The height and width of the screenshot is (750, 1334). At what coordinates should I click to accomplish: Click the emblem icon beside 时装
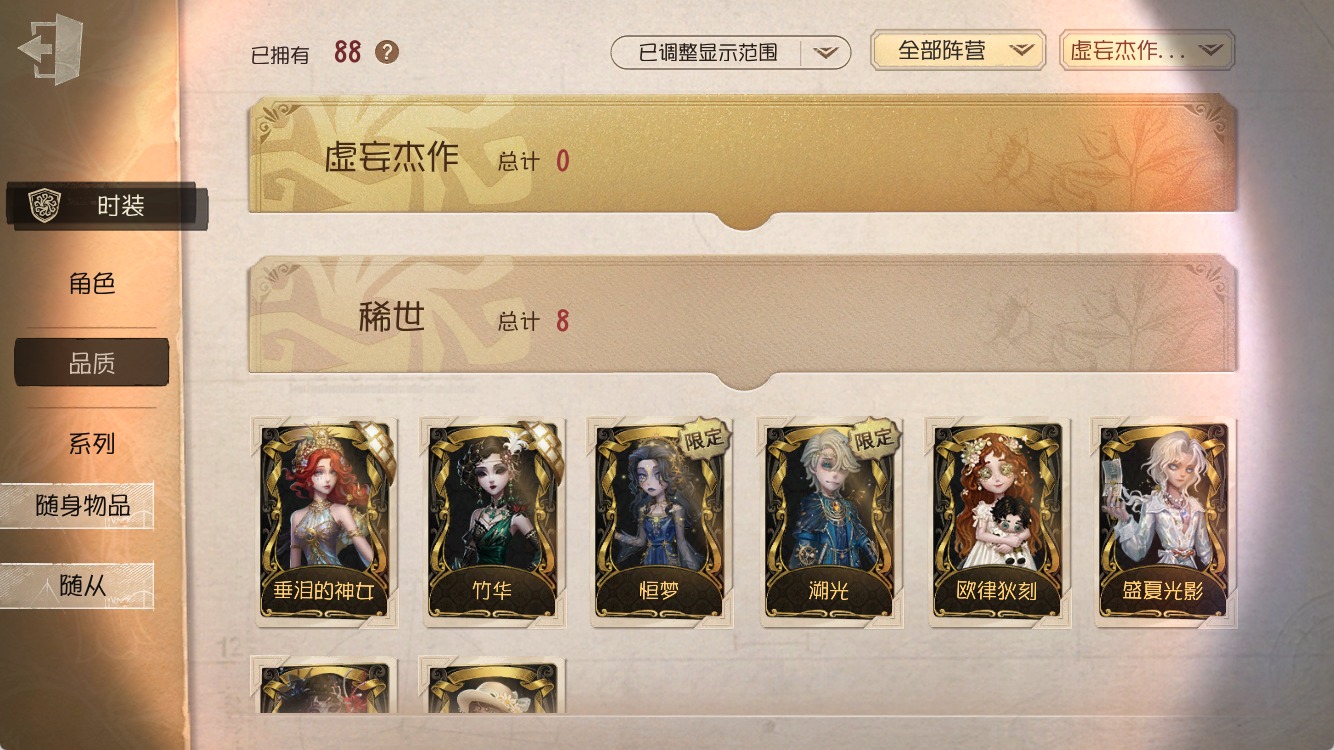point(45,206)
